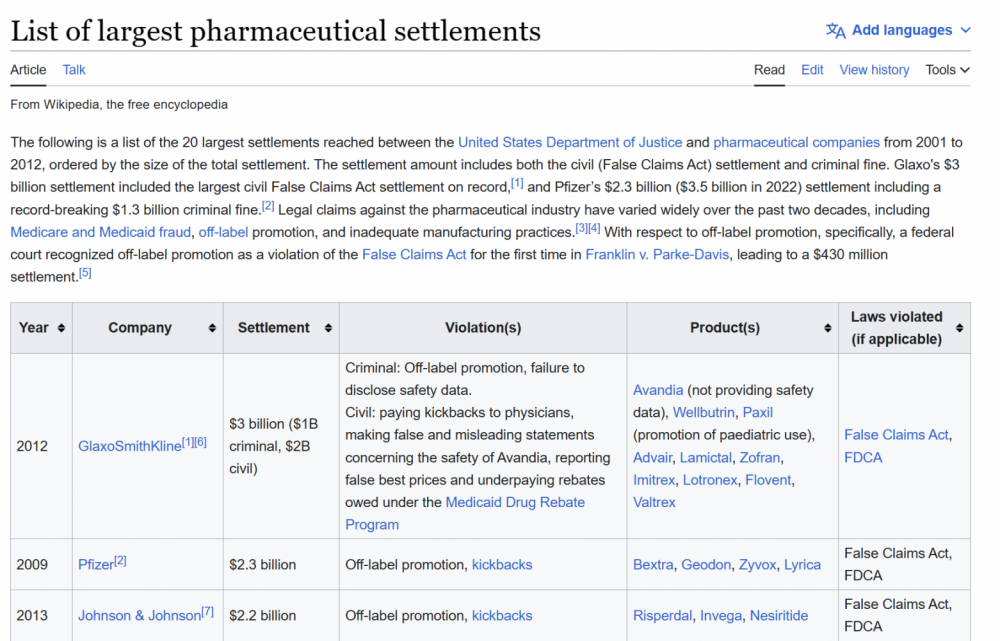Open the Risperdal drug link
The image size is (1000, 641).
662,616
